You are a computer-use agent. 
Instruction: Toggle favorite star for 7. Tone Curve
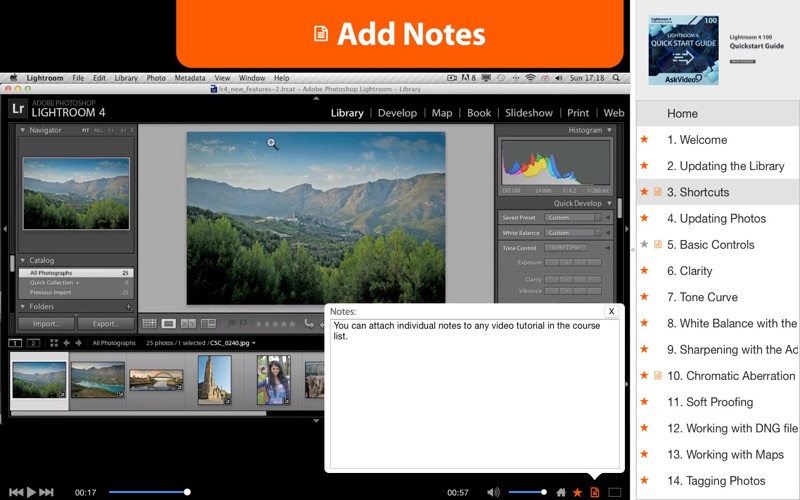[x=644, y=296]
